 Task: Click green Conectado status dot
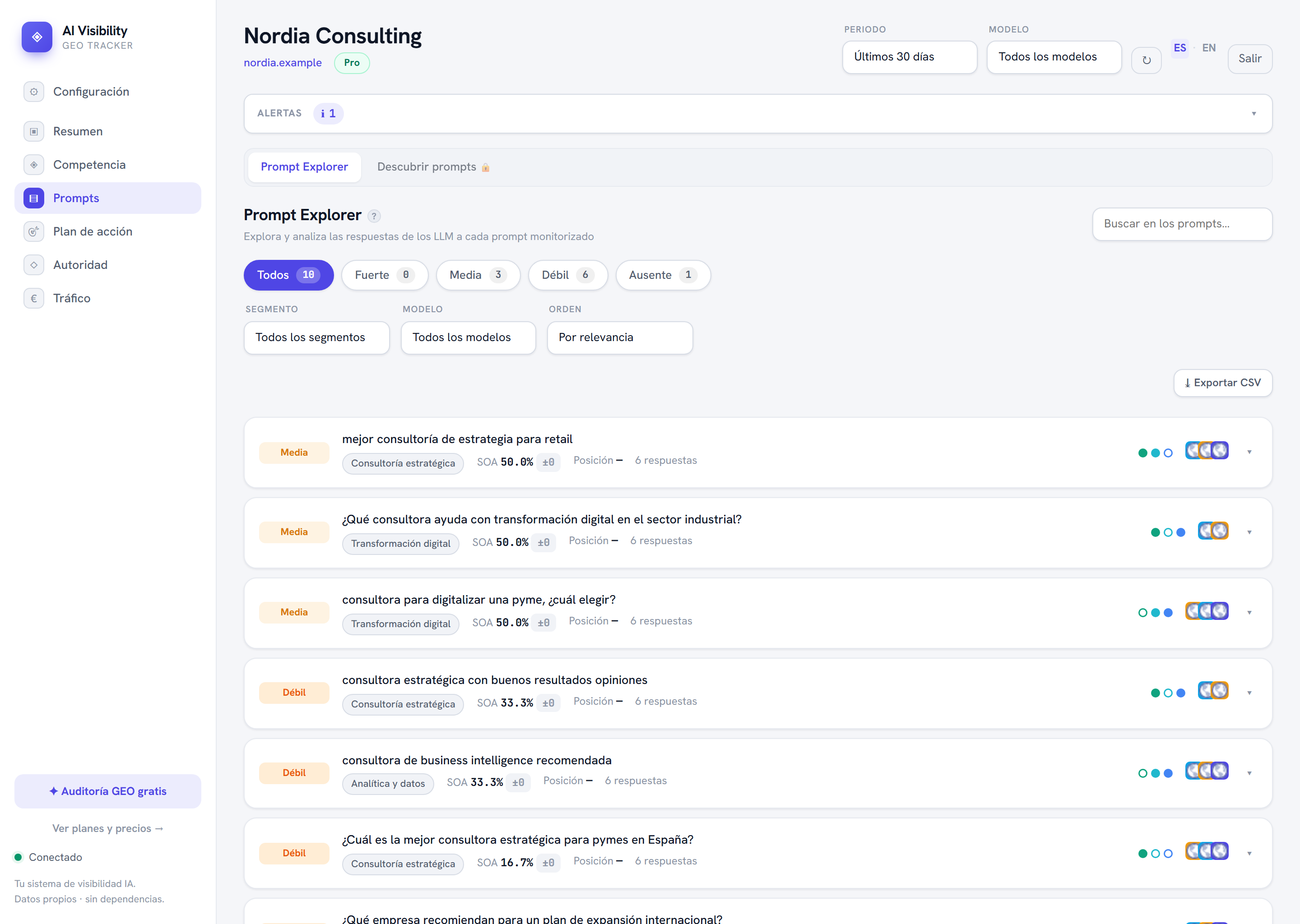(x=18, y=857)
